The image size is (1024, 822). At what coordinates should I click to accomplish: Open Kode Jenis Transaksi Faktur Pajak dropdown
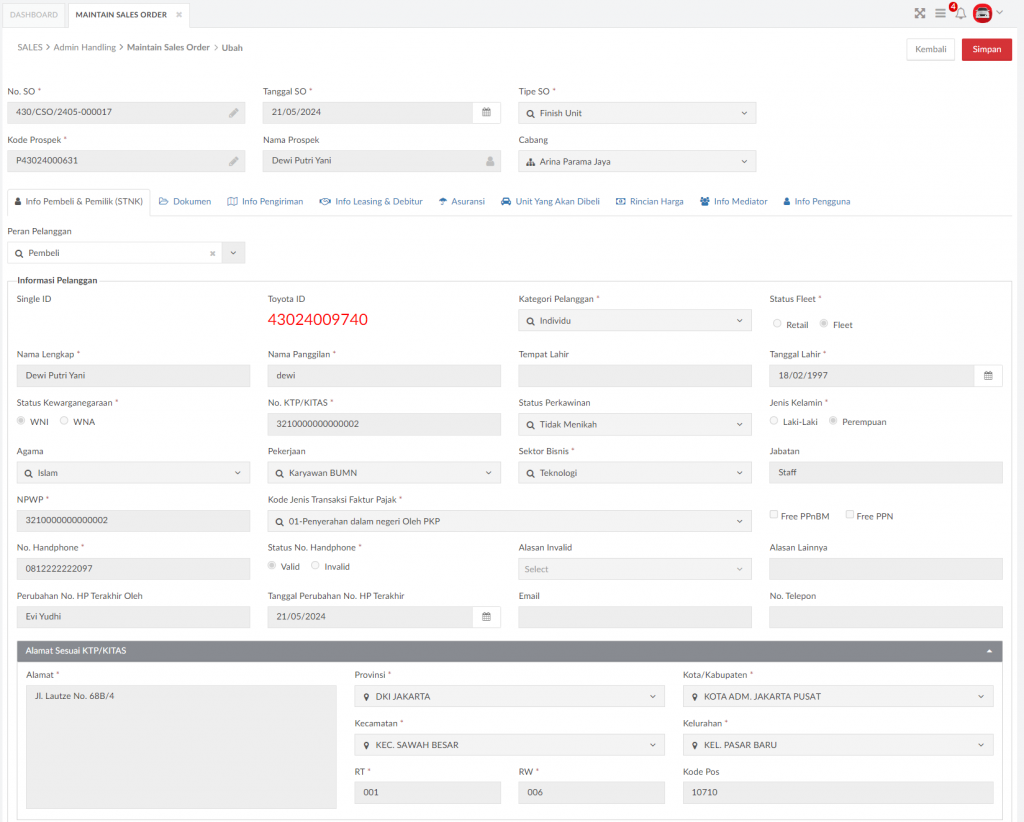click(x=509, y=521)
